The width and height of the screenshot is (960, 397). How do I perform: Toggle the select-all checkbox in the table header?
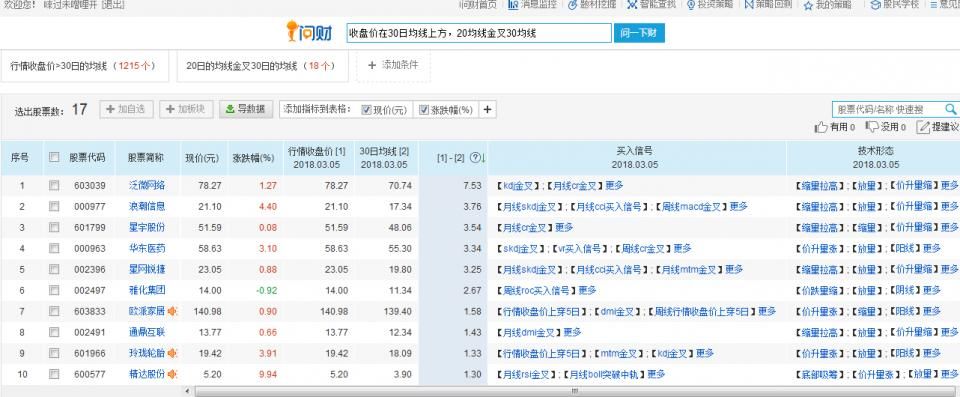pos(54,157)
